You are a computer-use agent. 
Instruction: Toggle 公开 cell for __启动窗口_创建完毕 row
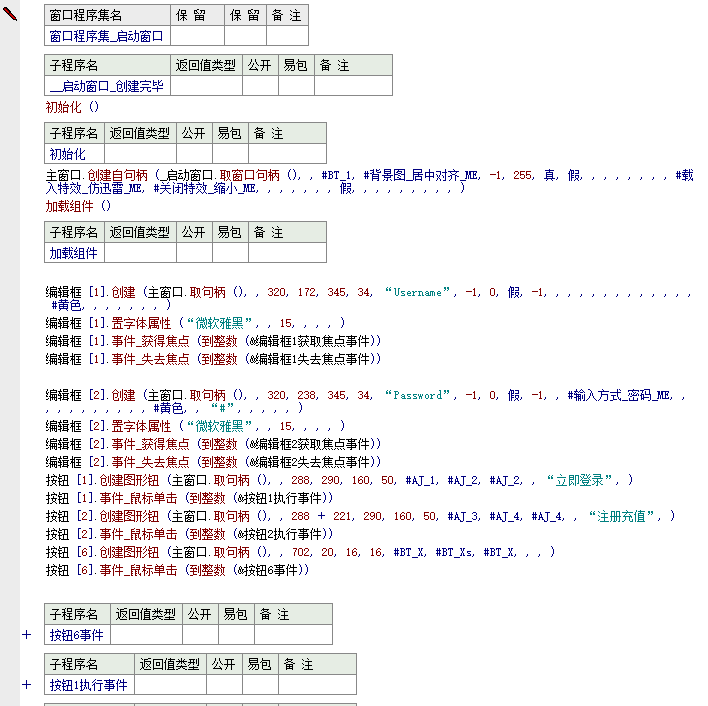[259, 86]
